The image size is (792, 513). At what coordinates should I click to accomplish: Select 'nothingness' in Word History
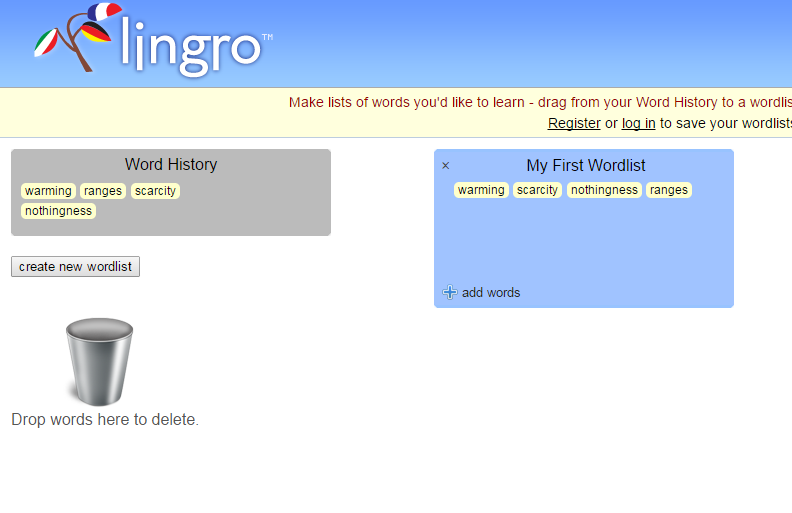point(58,211)
